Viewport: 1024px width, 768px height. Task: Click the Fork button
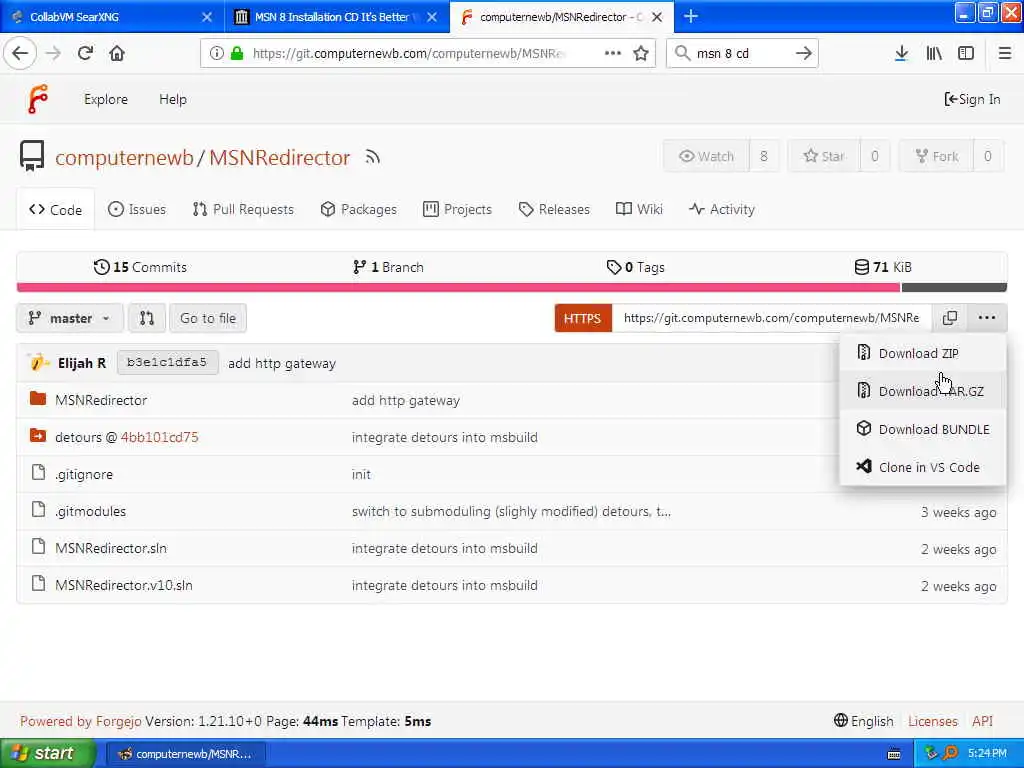tap(936, 156)
